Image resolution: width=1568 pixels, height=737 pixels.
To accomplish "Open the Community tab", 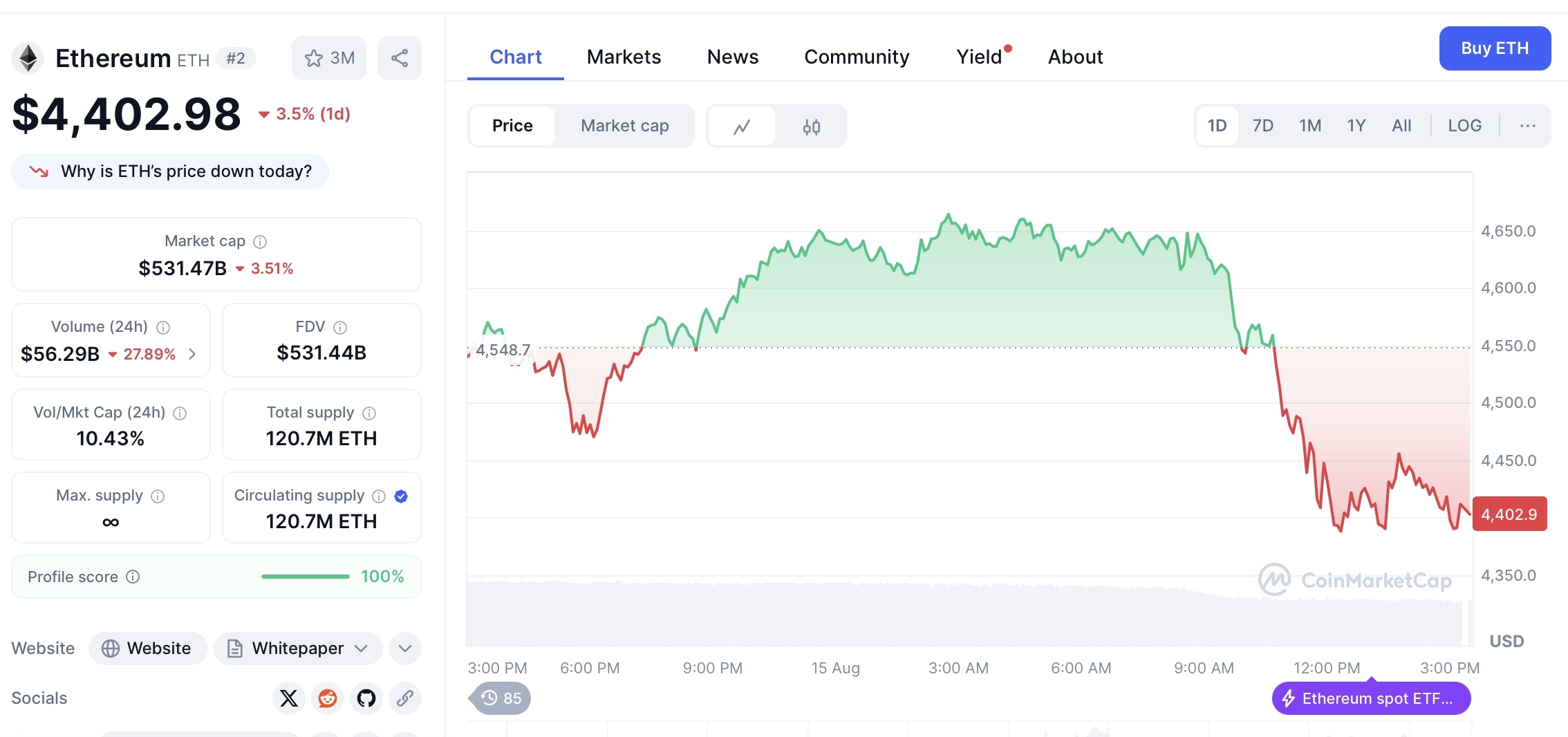I will tap(857, 57).
